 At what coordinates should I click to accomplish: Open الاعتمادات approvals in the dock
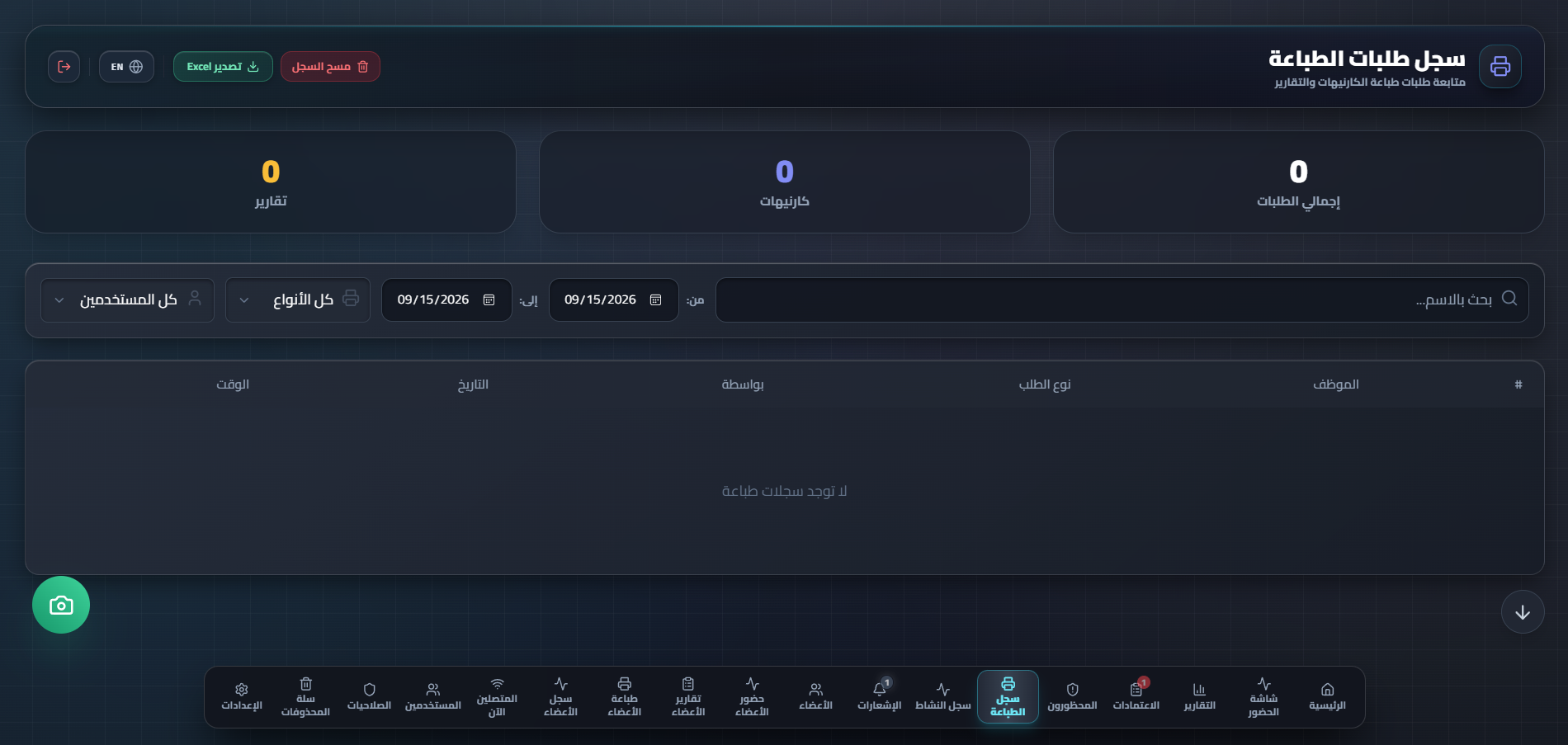tap(1136, 696)
